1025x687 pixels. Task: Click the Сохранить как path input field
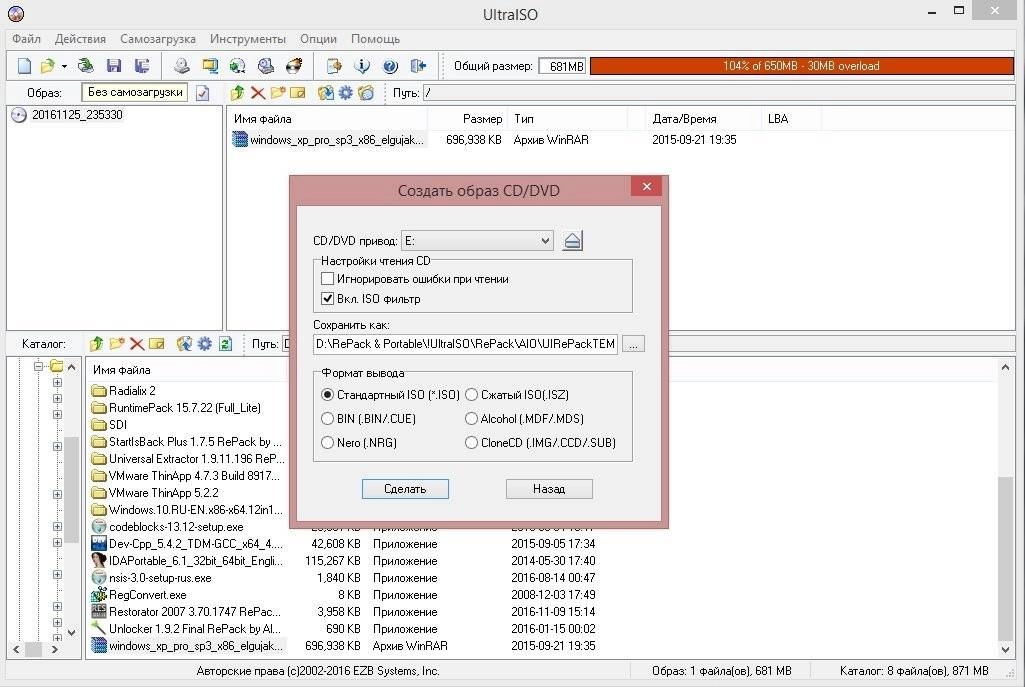click(465, 344)
